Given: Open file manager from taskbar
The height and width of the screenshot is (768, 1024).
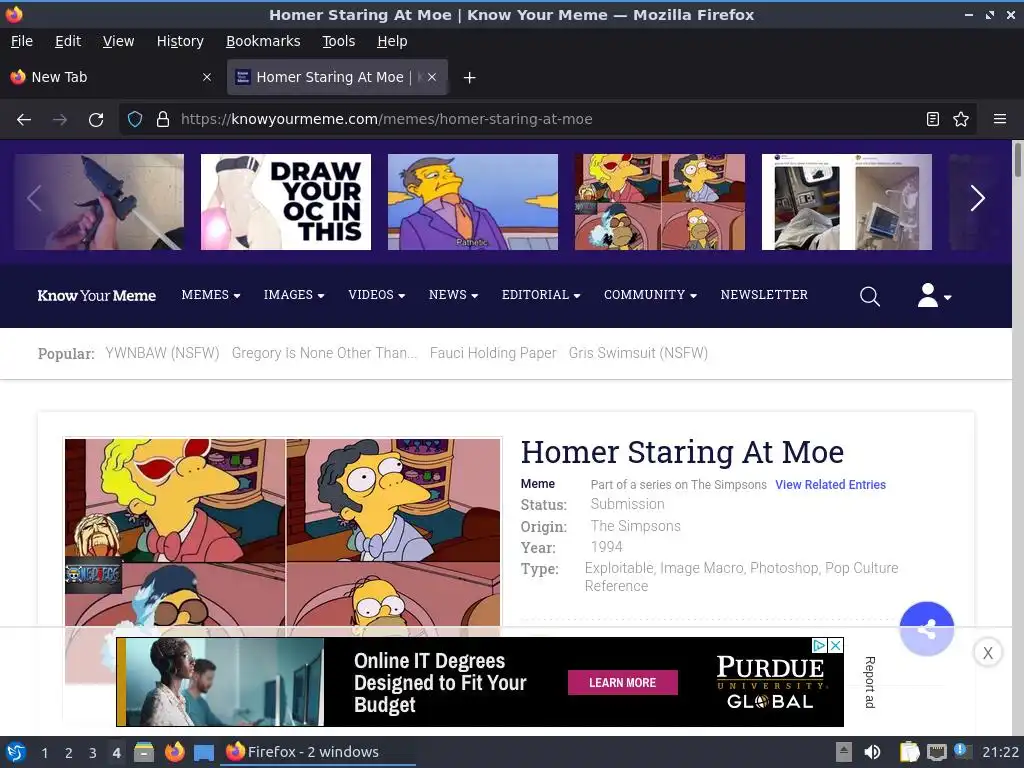Looking at the screenshot, I should pyautogui.click(x=144, y=752).
